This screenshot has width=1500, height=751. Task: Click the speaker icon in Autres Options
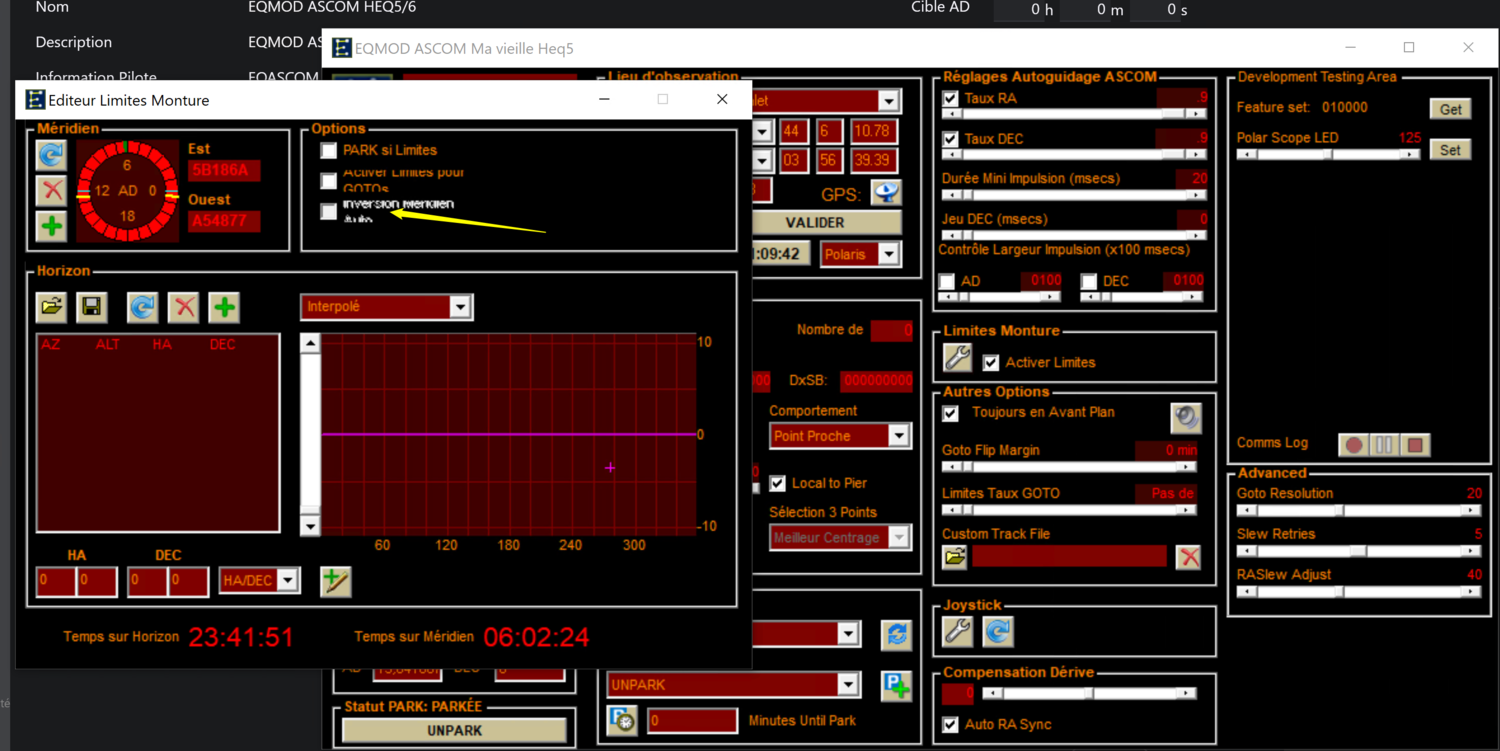click(x=1186, y=417)
